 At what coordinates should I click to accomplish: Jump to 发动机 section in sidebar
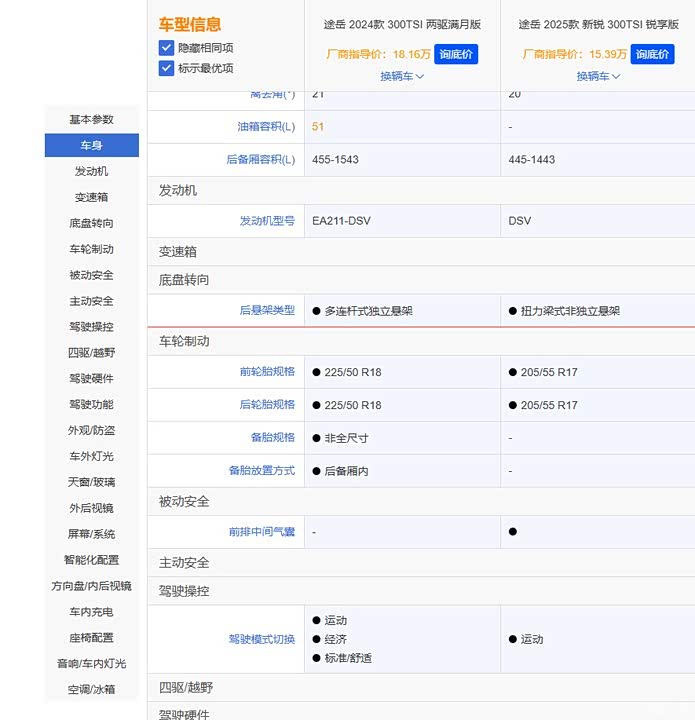[x=91, y=172]
